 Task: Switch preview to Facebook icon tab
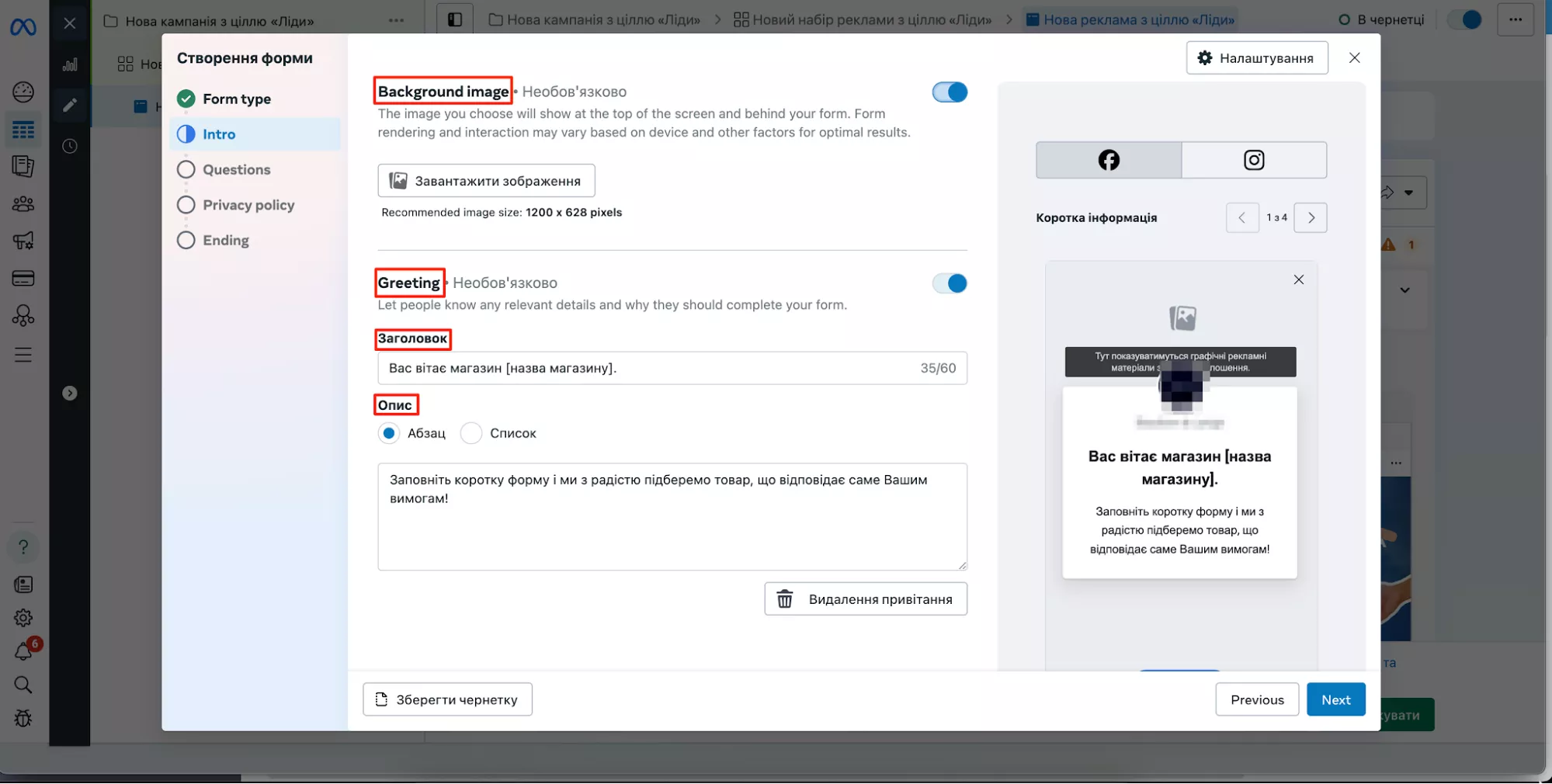(x=1108, y=160)
